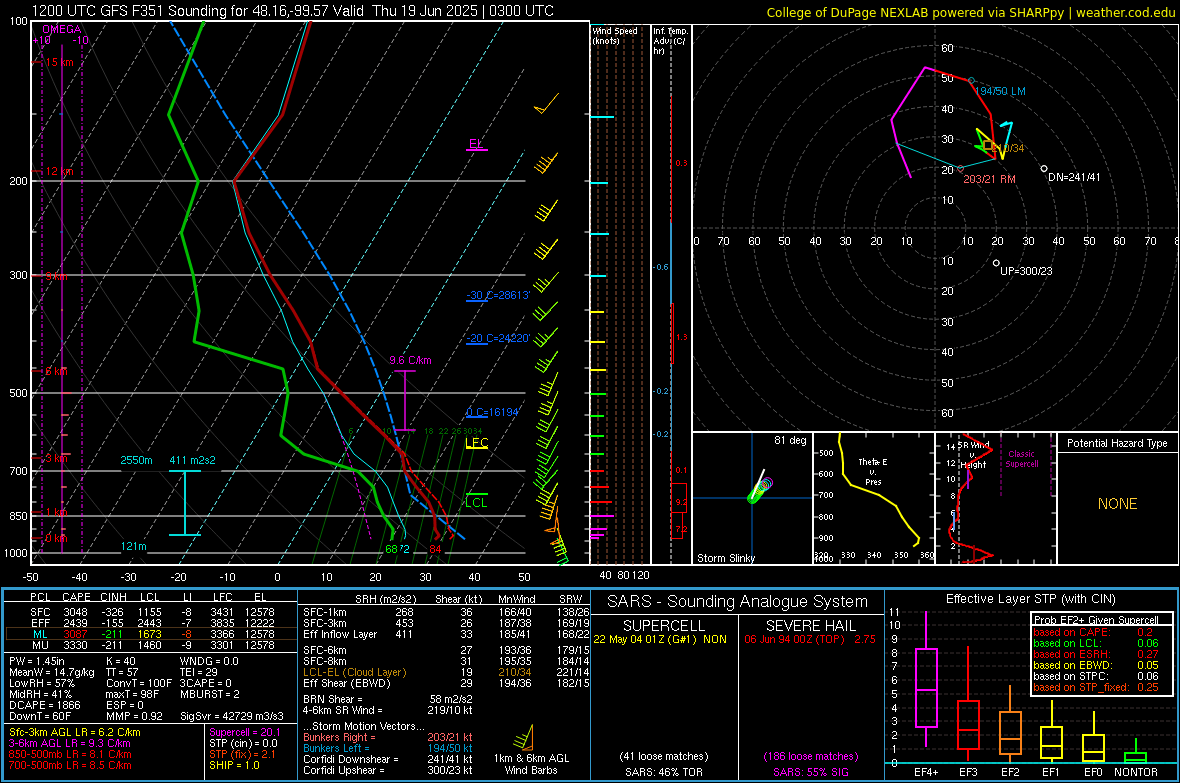Click the yellow LFC marker on the skew-T
This screenshot has height=783, width=1180.
[476, 443]
